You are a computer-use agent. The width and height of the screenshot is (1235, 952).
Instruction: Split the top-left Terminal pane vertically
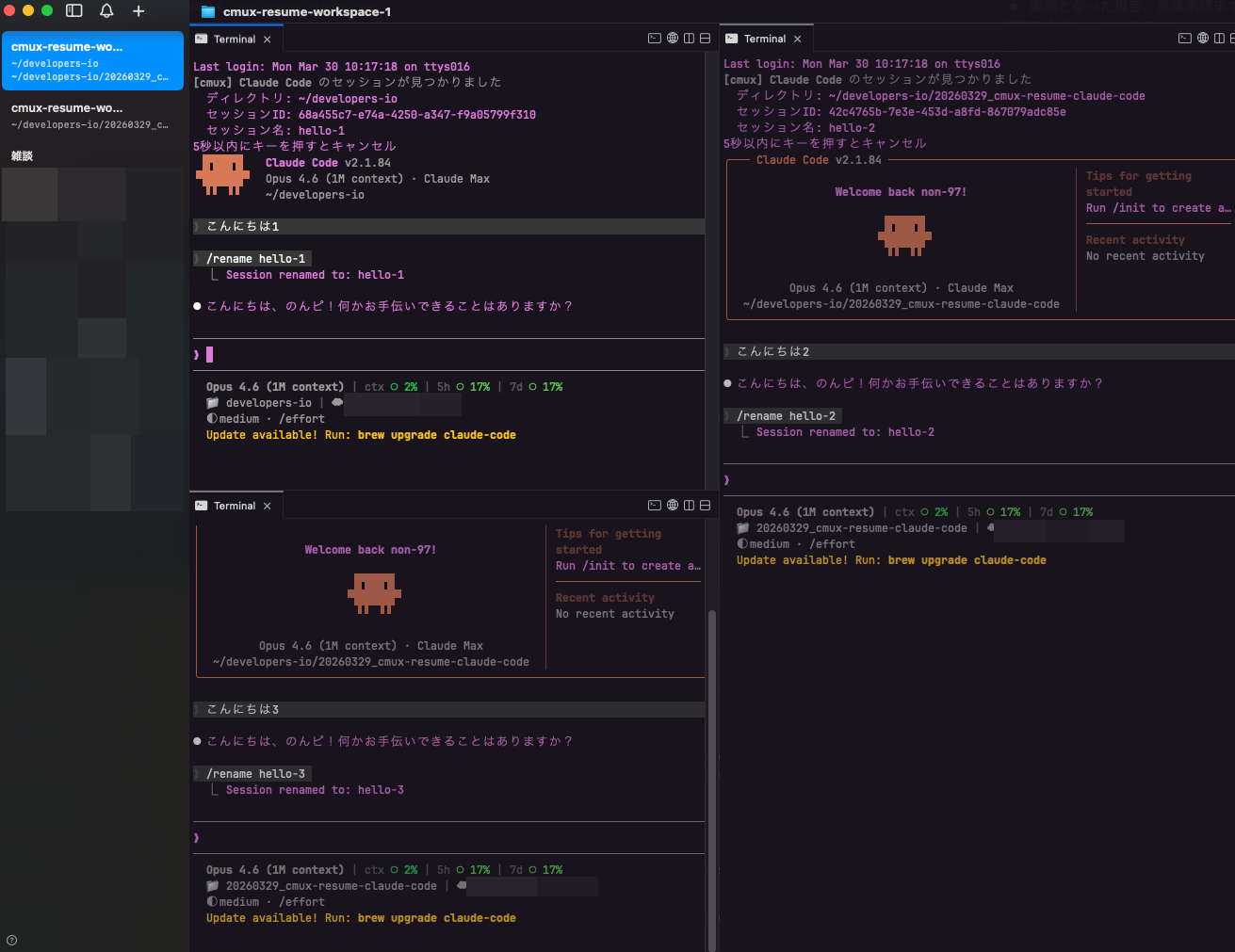point(689,38)
